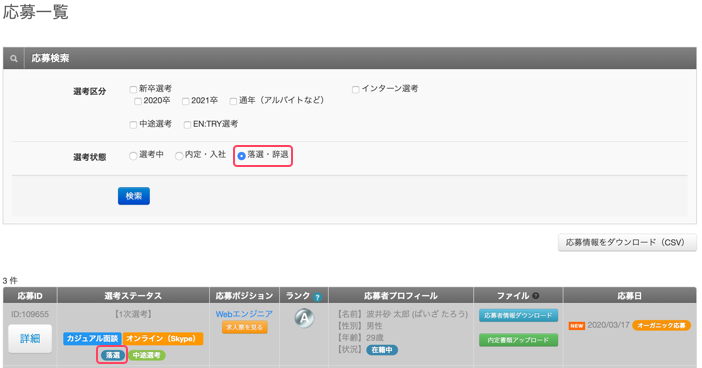The height and width of the screenshot is (368, 702).
Task: Click 応募者情報ダウンロード button
Action: (x=518, y=316)
